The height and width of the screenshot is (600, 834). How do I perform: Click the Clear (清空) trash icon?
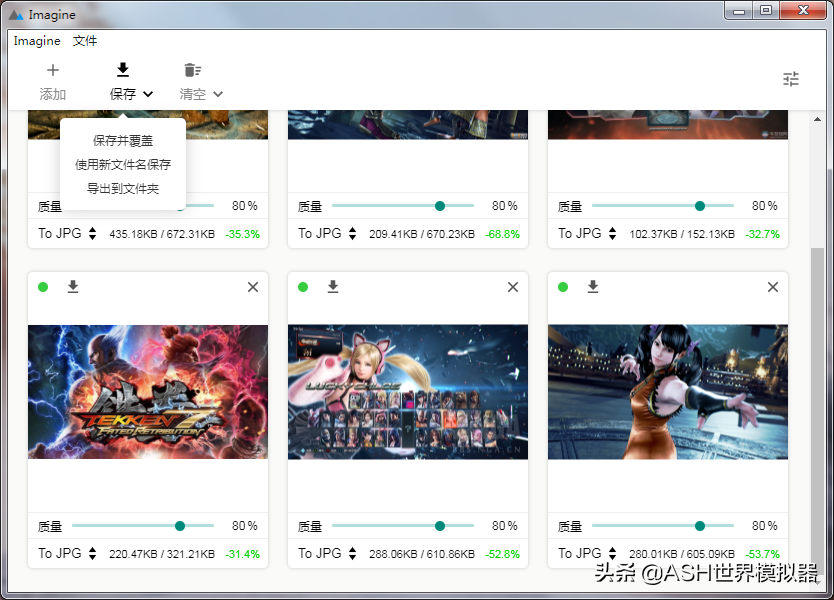(193, 70)
